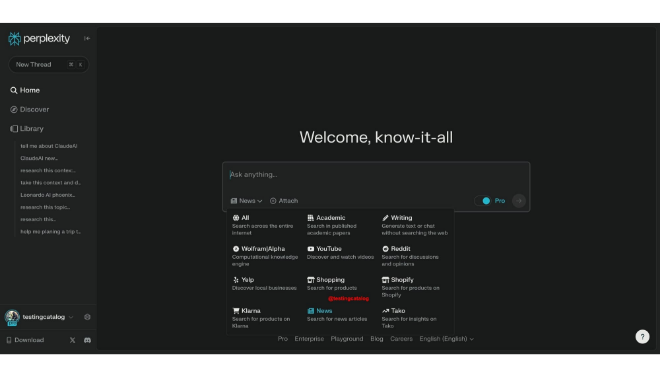Viewport: 660px width, 377px height.
Task: Click the Download app link
Action: click(25, 340)
